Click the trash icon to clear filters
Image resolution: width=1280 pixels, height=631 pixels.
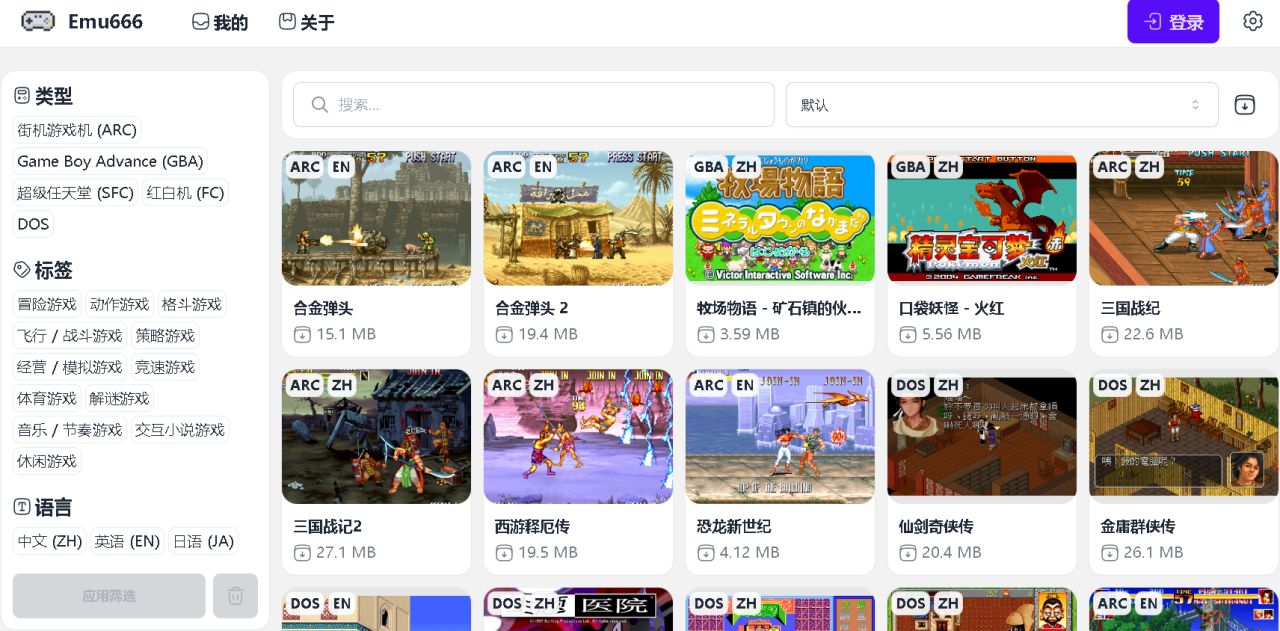235,596
